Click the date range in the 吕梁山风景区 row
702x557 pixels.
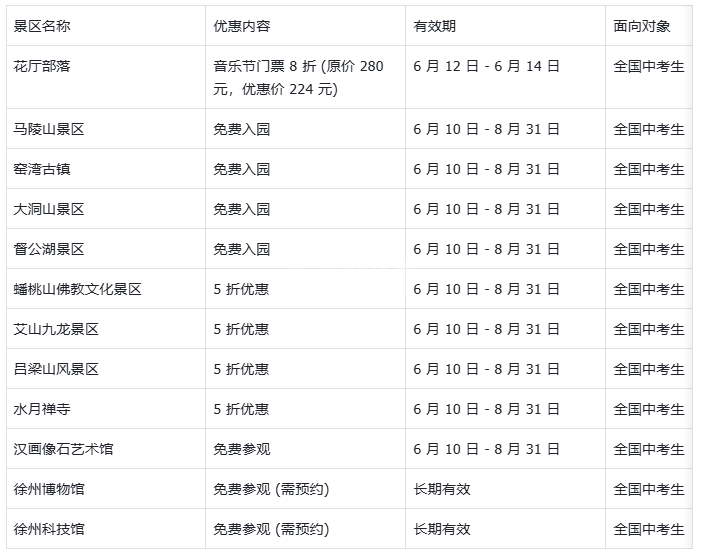tap(486, 369)
